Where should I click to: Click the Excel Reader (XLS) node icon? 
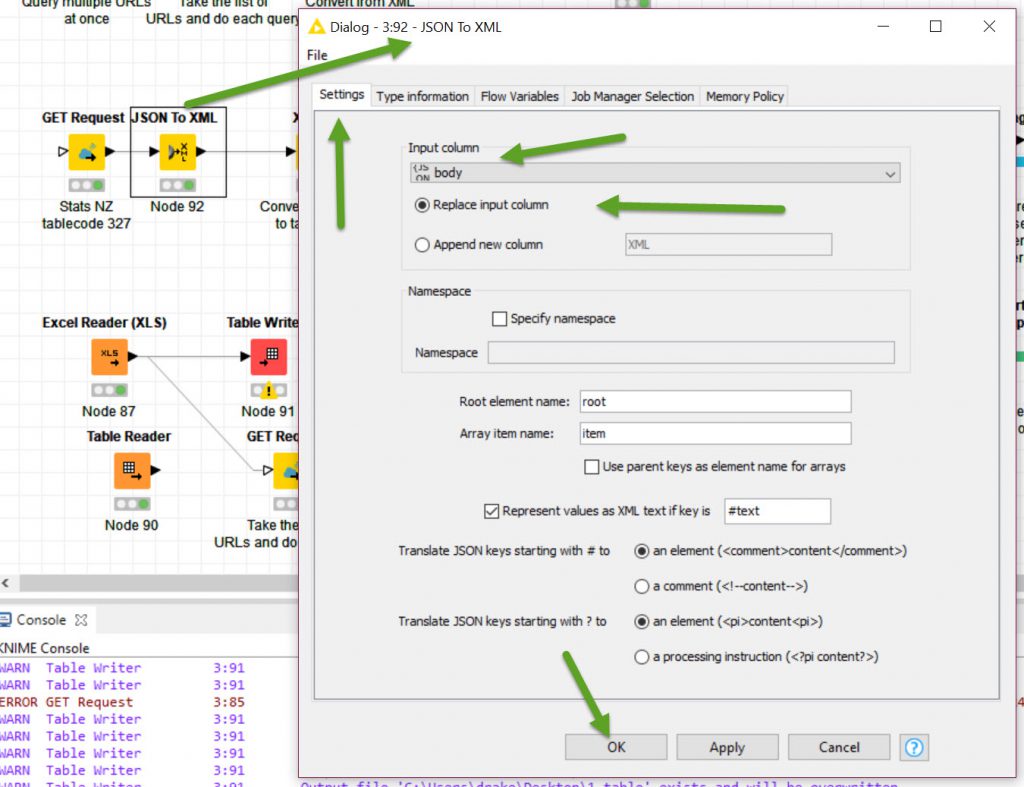click(x=109, y=357)
